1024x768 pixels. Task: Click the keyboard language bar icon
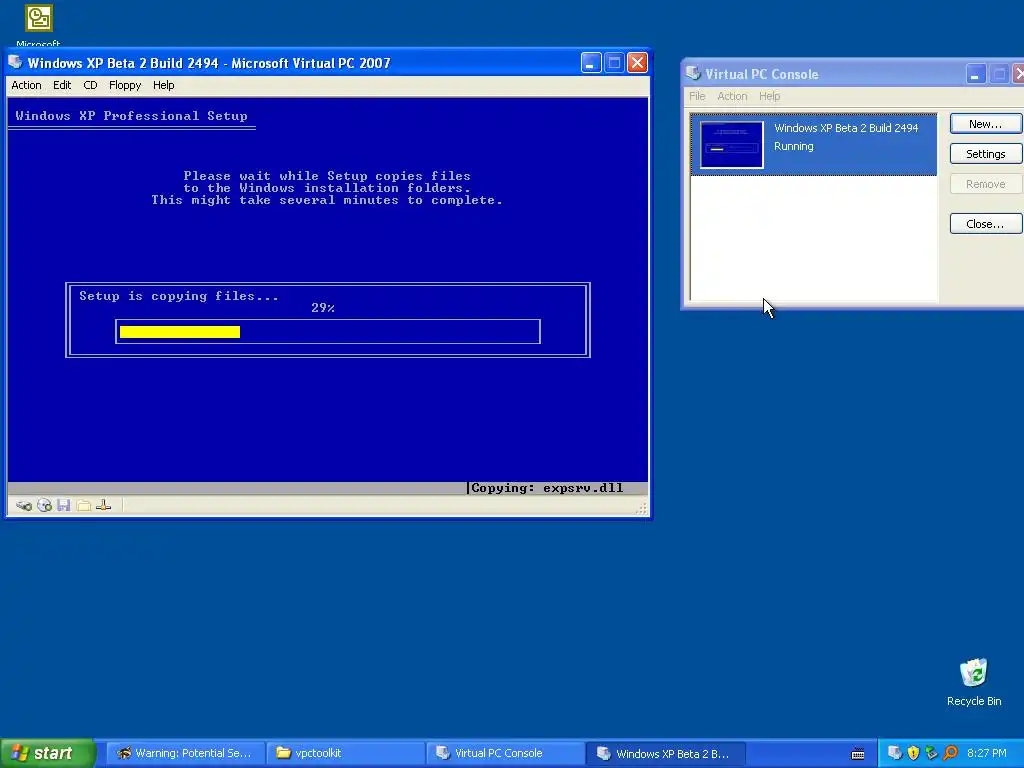pyautogui.click(x=858, y=754)
